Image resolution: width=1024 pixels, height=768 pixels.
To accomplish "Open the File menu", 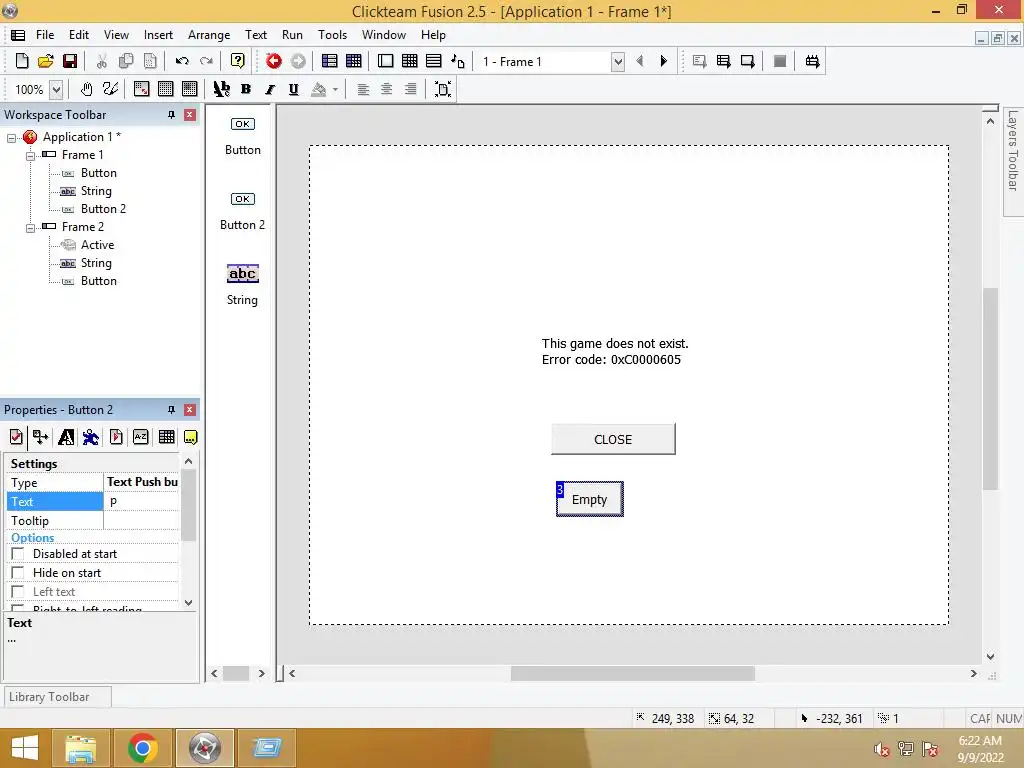I will pos(45,35).
